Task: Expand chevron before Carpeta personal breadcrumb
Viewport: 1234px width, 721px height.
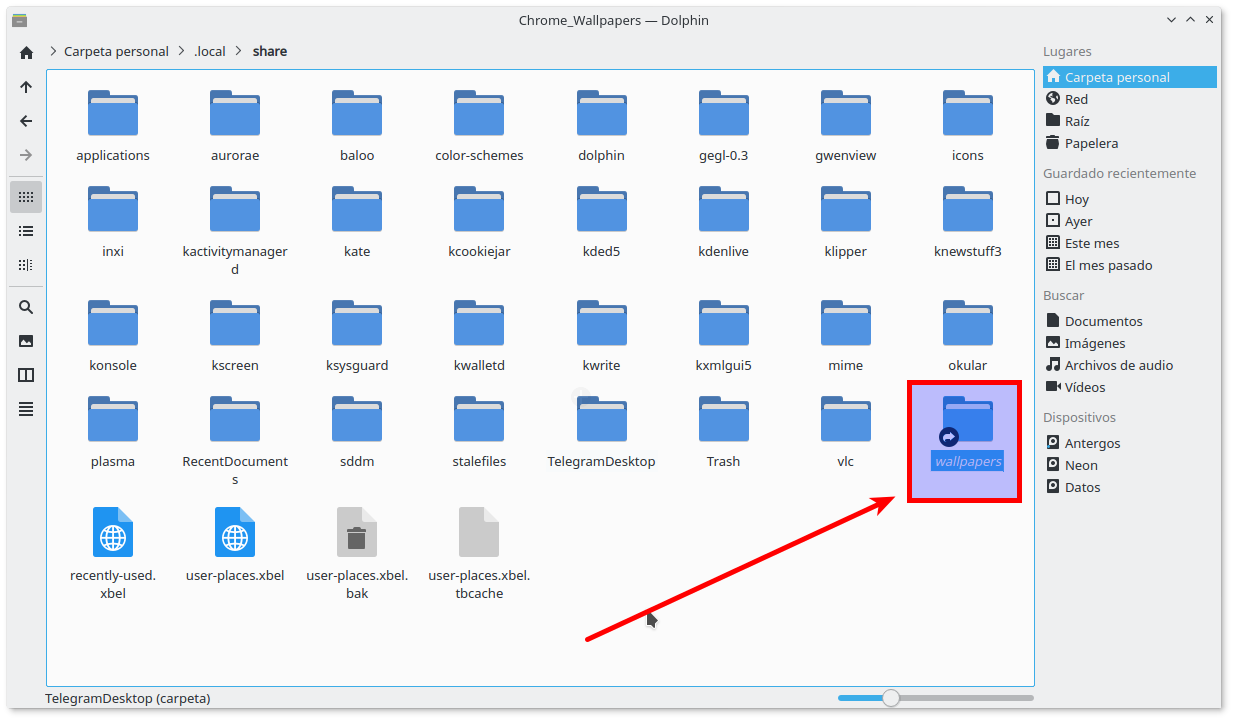Action: point(51,51)
